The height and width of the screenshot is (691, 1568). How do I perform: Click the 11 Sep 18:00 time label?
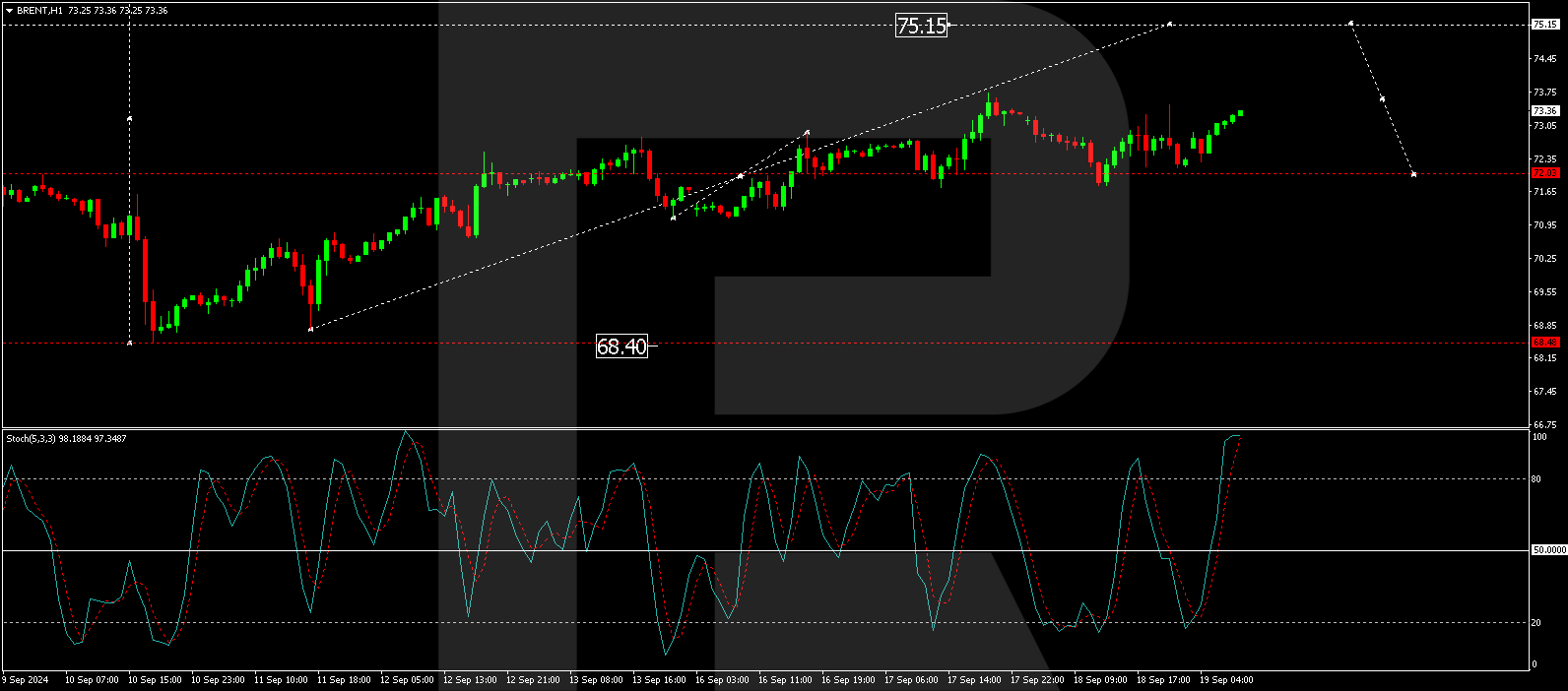[x=344, y=680]
